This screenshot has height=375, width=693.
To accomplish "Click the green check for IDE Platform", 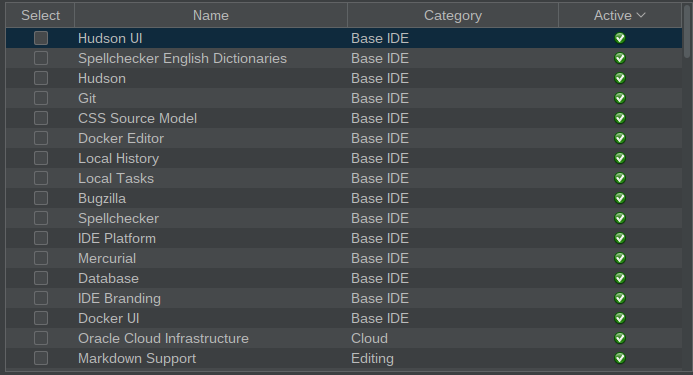I will pos(620,238).
